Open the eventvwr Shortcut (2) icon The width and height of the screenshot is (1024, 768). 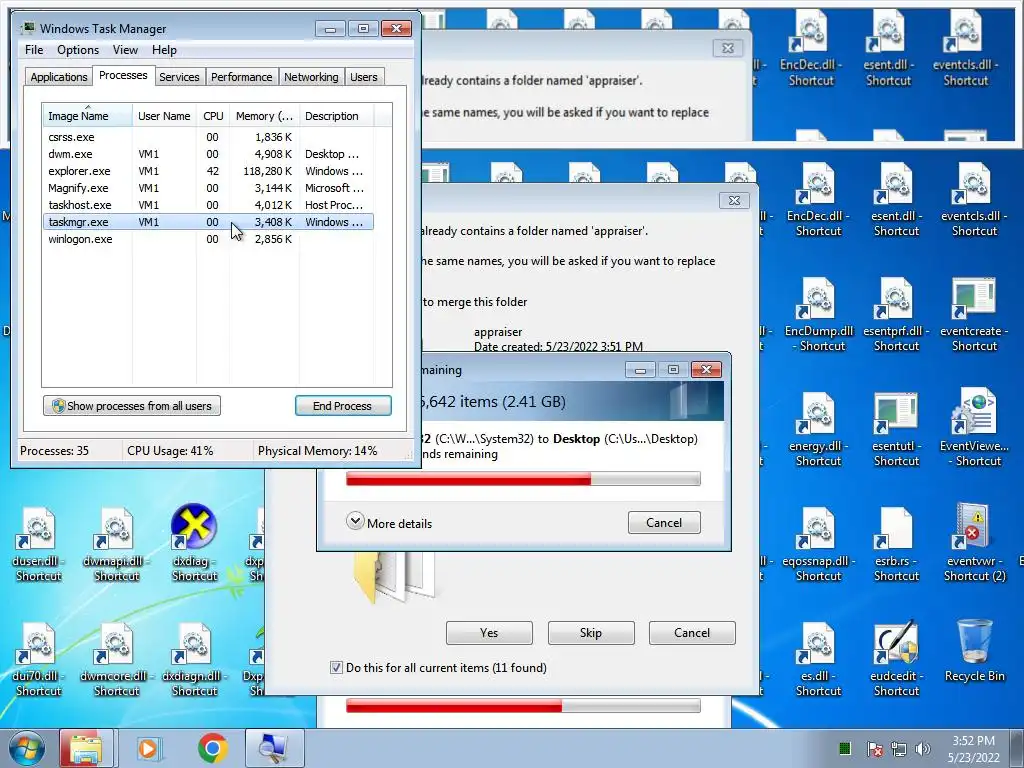(974, 542)
